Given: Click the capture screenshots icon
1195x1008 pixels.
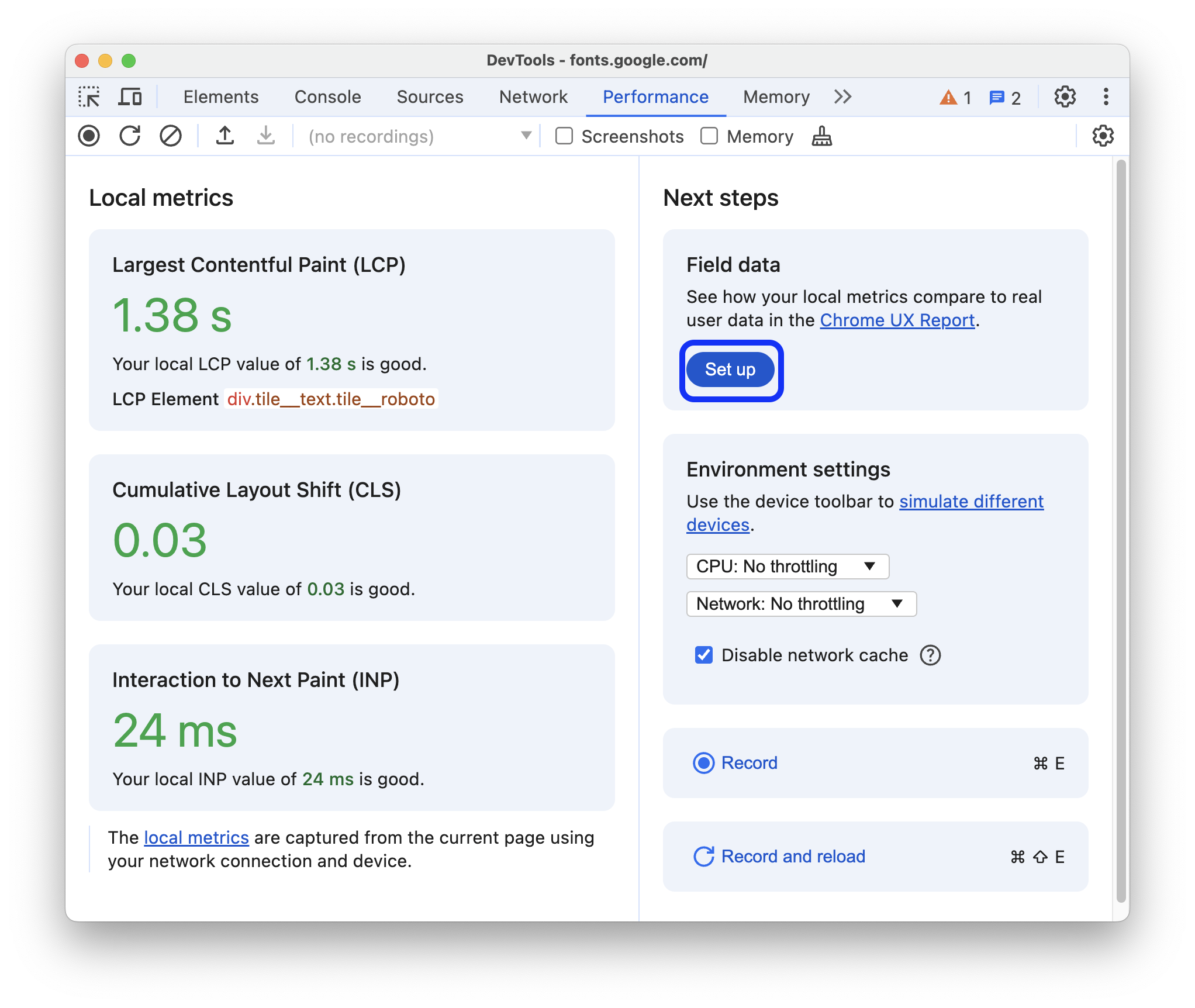Looking at the screenshot, I should pyautogui.click(x=562, y=136).
